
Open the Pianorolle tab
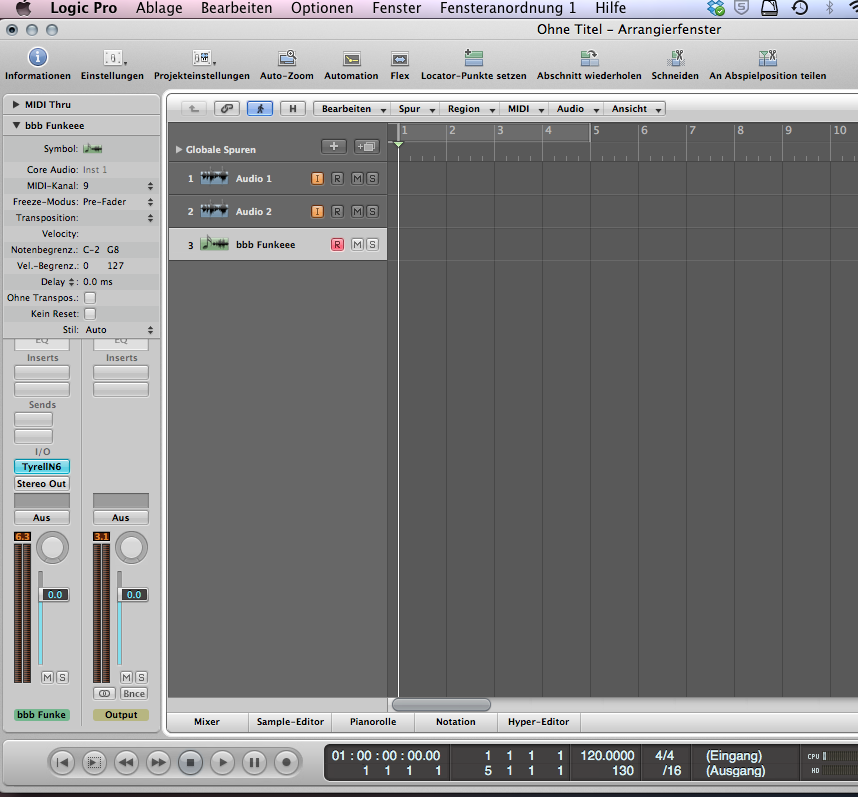point(373,722)
